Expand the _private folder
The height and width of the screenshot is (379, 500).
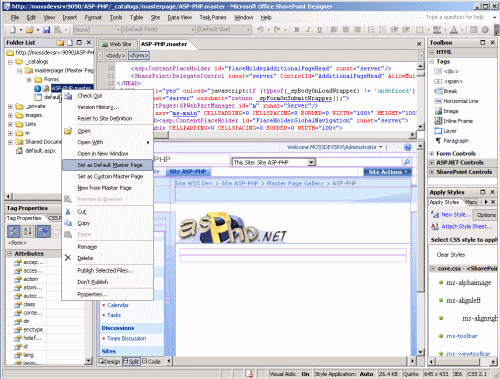[x=10, y=107]
